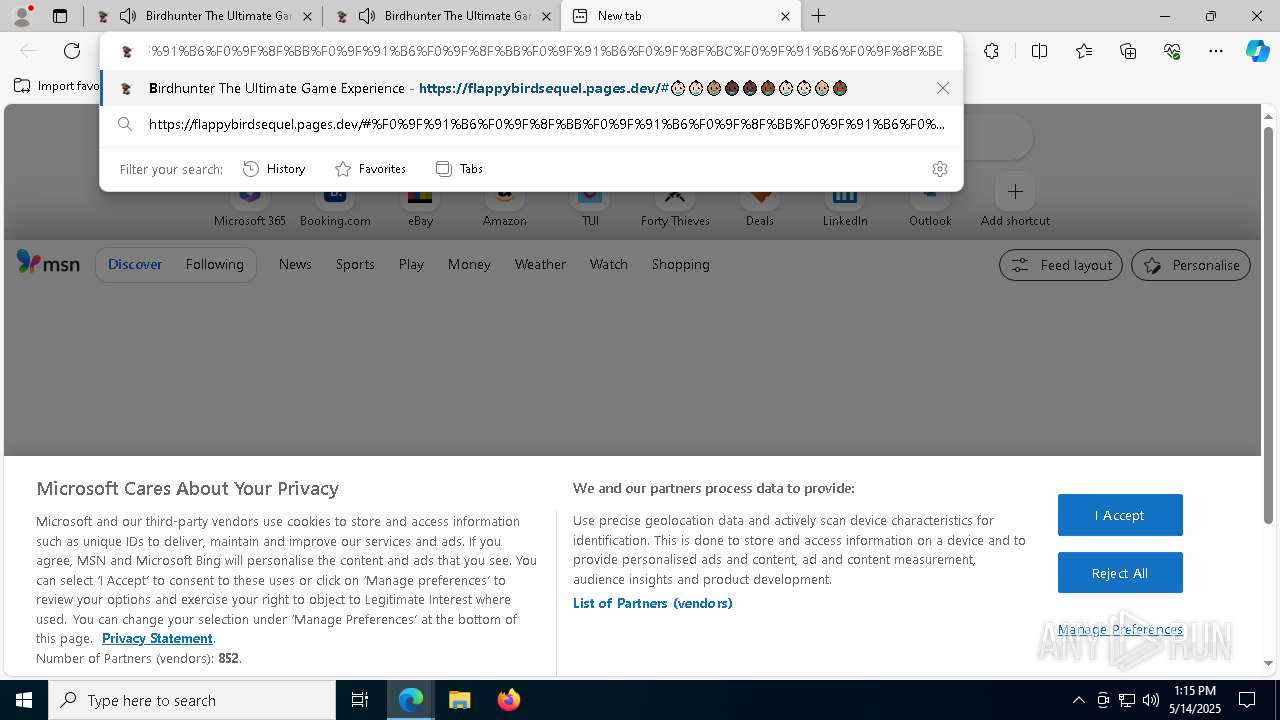Open Booking.com shortcut
Viewport: 1280px width, 720px height.
point(335,205)
